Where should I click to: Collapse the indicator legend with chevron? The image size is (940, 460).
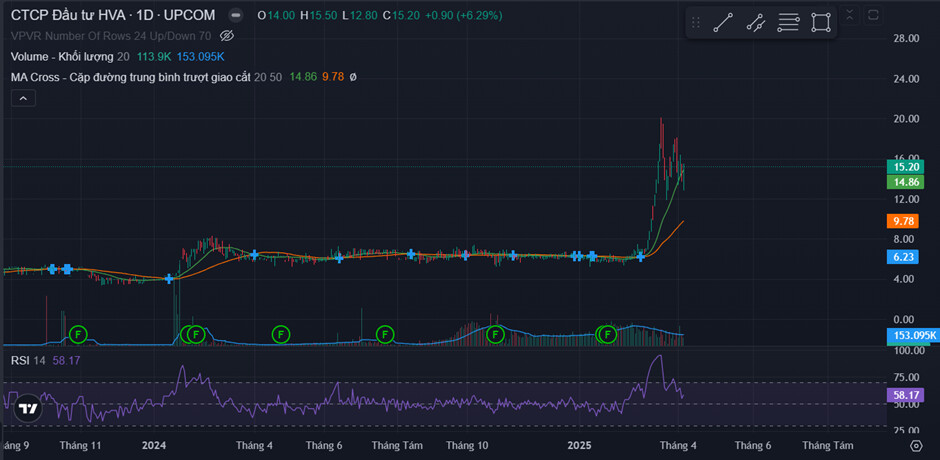click(x=22, y=97)
